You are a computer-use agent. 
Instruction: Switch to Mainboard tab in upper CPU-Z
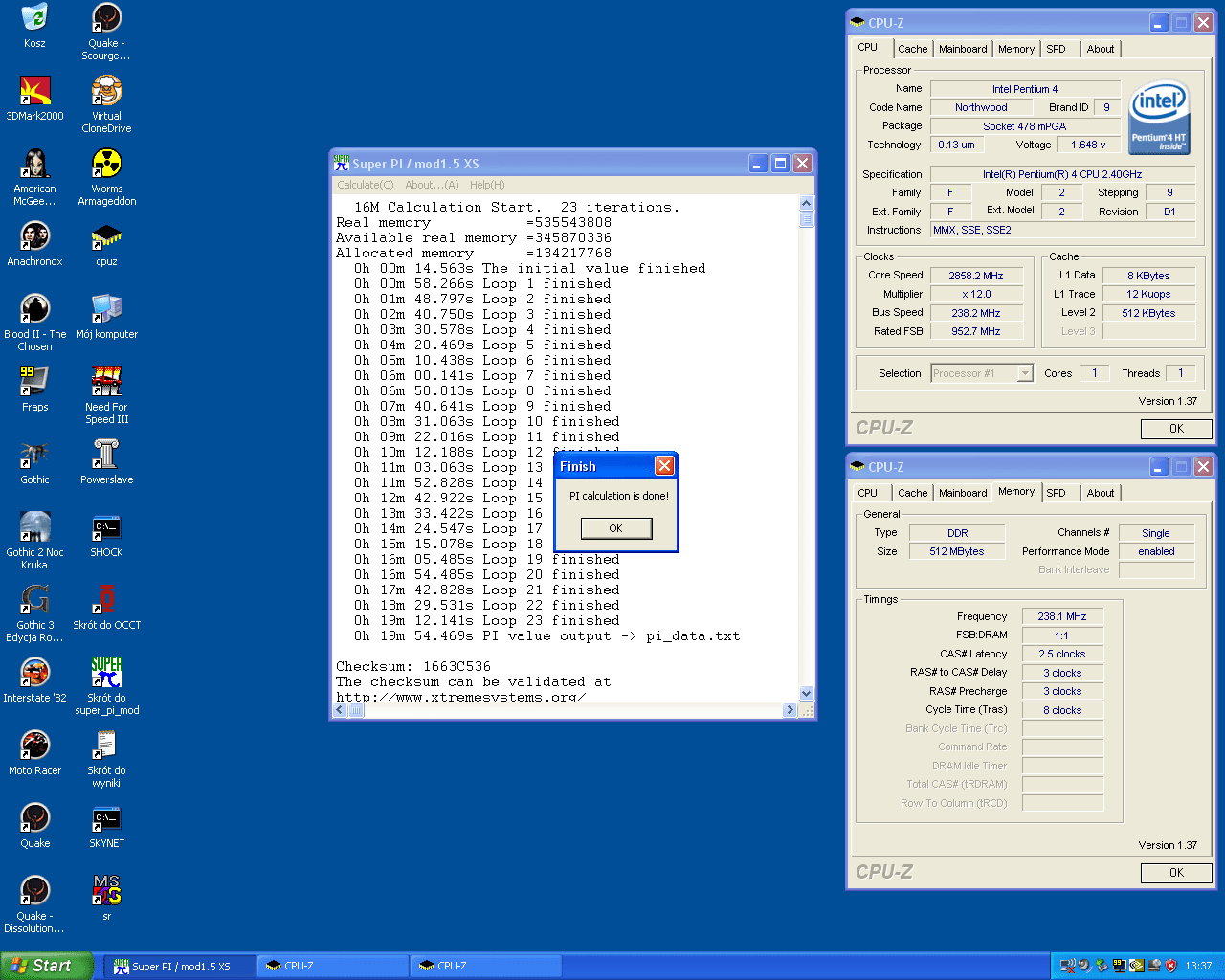(x=963, y=49)
